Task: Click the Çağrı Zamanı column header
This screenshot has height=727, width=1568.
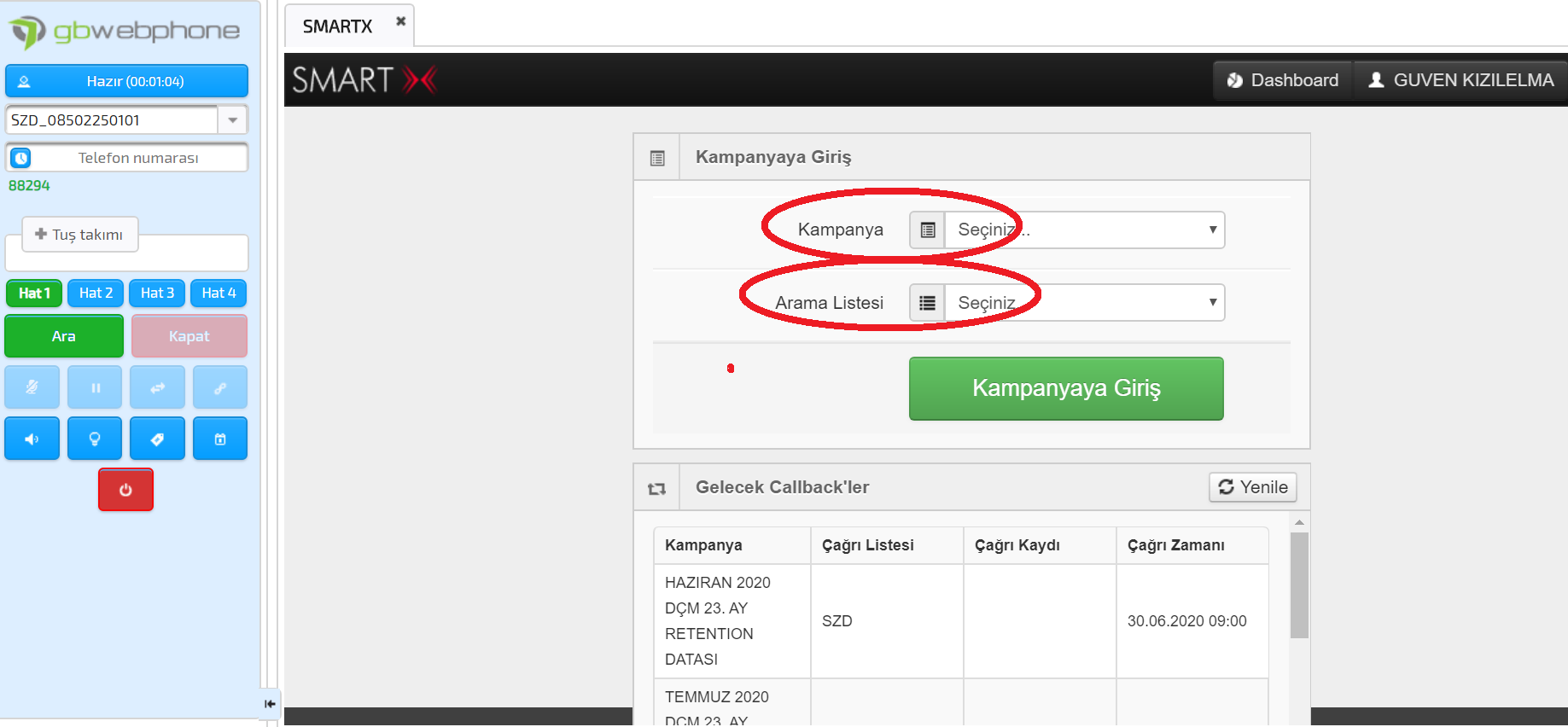Action: pos(1192,546)
